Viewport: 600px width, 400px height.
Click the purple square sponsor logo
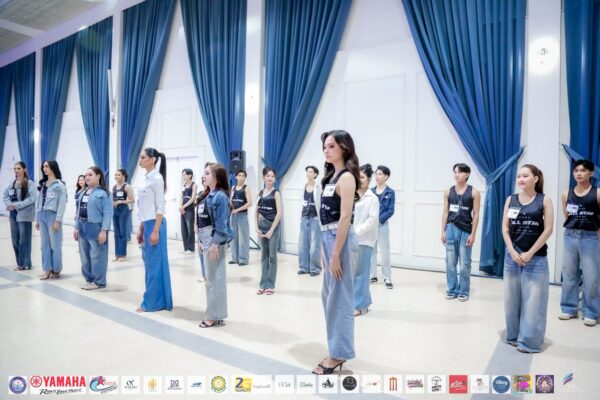[x=545, y=384]
